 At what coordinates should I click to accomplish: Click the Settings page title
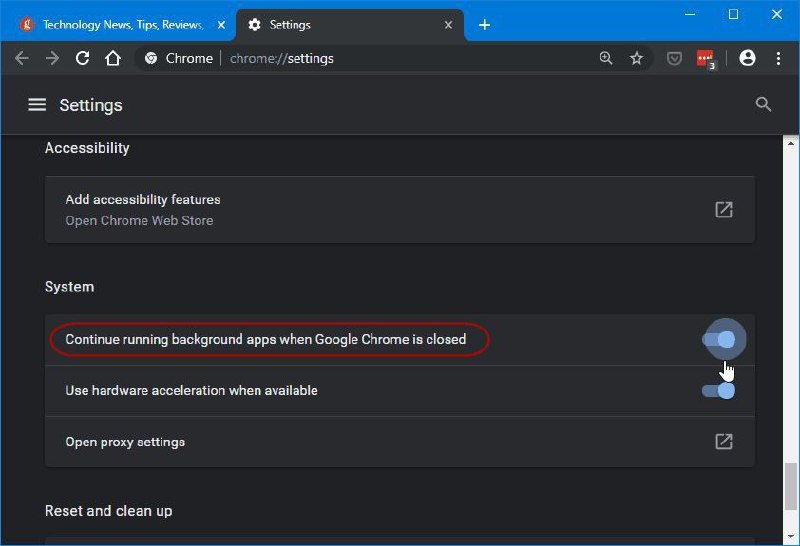(x=91, y=105)
